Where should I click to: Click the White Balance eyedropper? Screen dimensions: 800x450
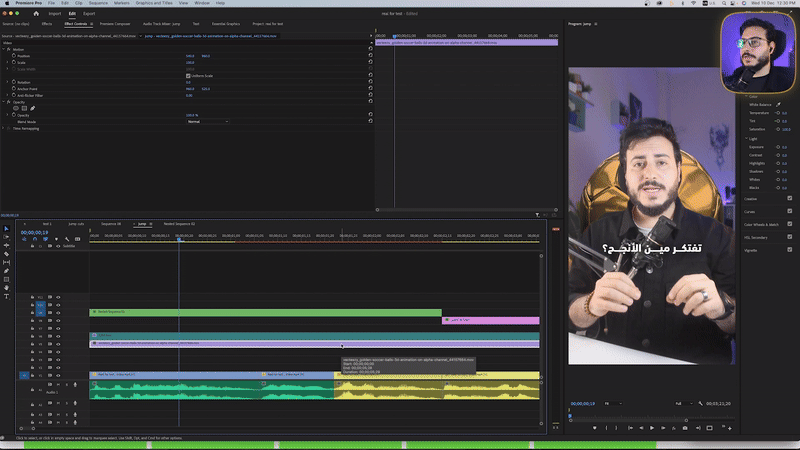[x=779, y=104]
